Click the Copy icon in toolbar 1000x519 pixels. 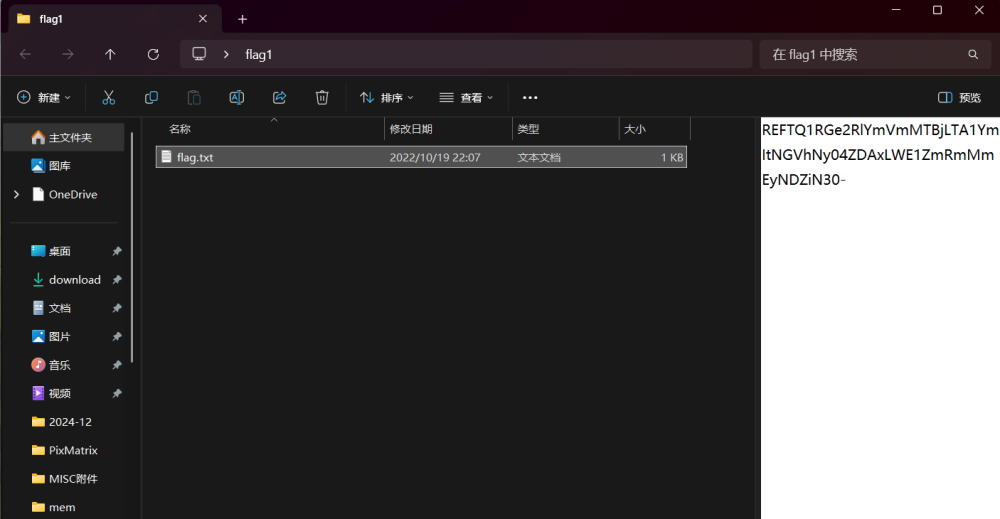click(x=151, y=98)
